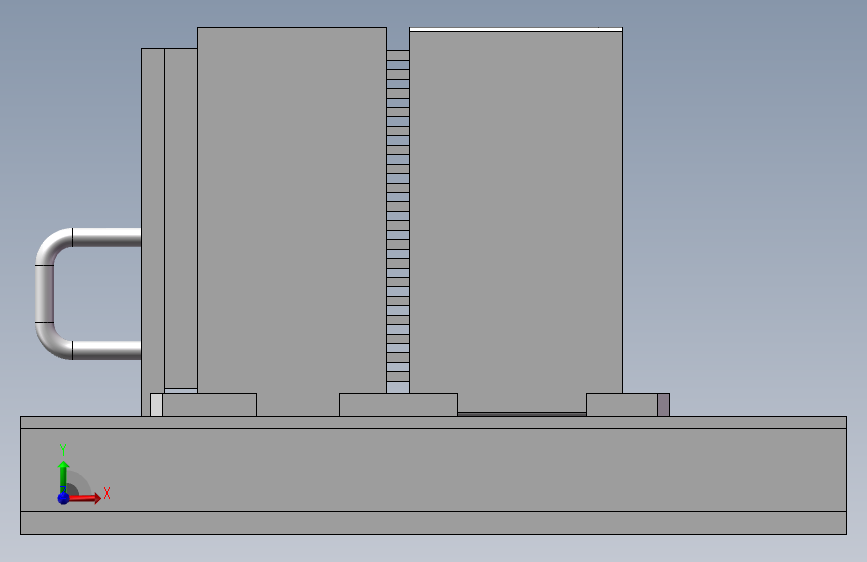
Task: Click the red X axis arrow of the triad
Action: point(84,498)
